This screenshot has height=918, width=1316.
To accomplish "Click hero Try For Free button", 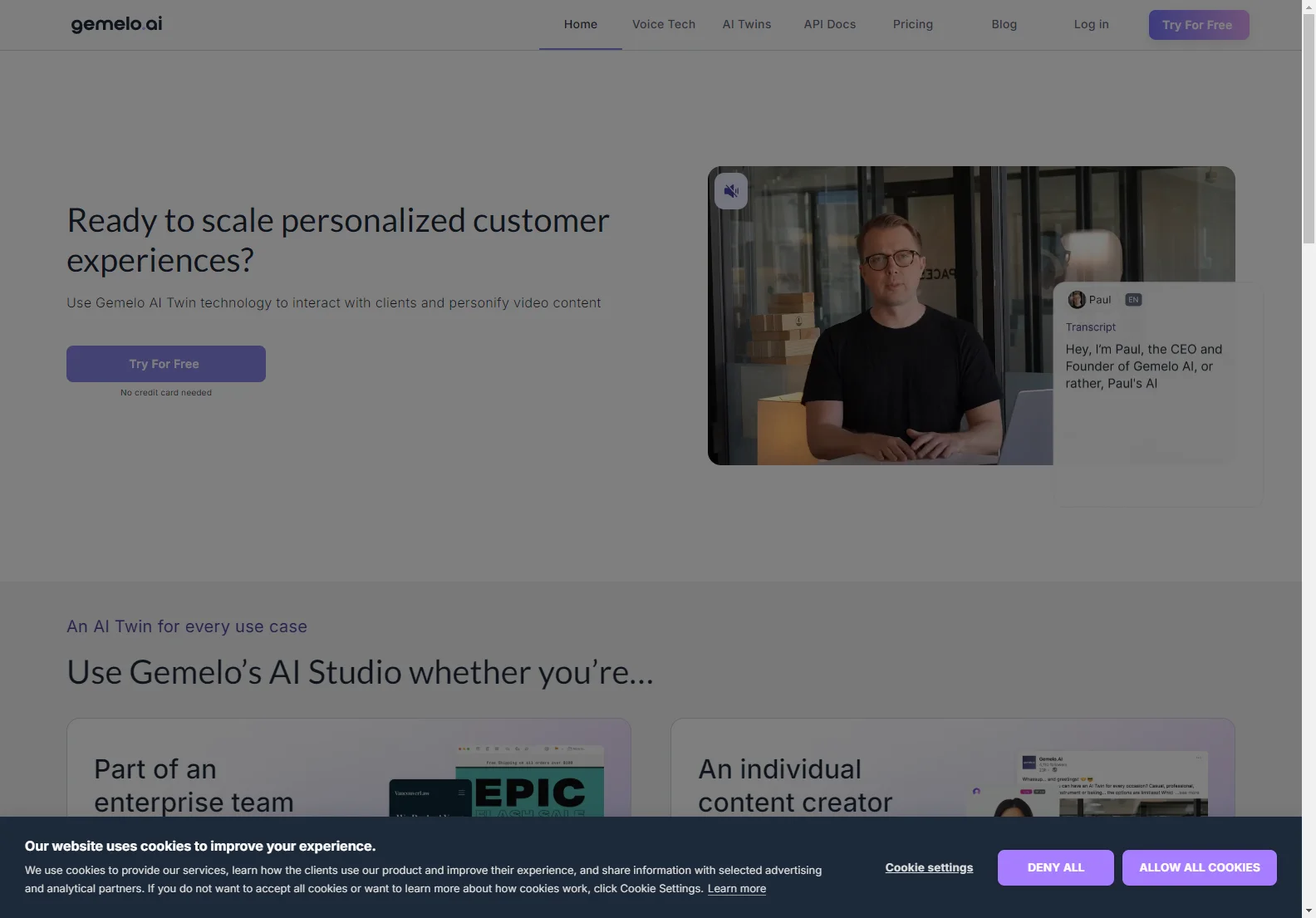I will [x=166, y=364].
